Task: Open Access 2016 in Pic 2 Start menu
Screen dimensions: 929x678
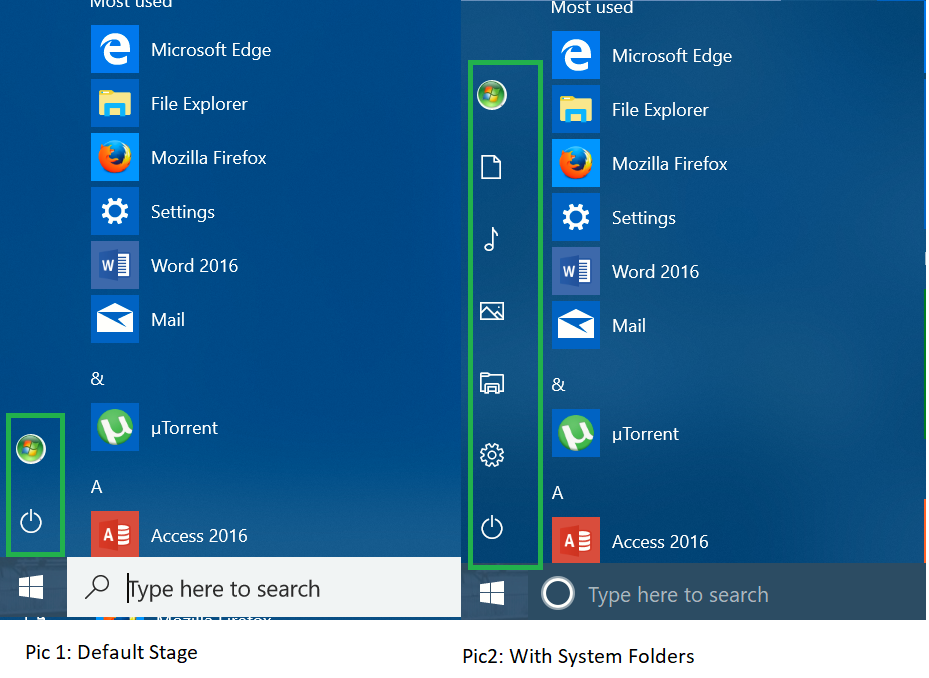Action: coord(630,541)
